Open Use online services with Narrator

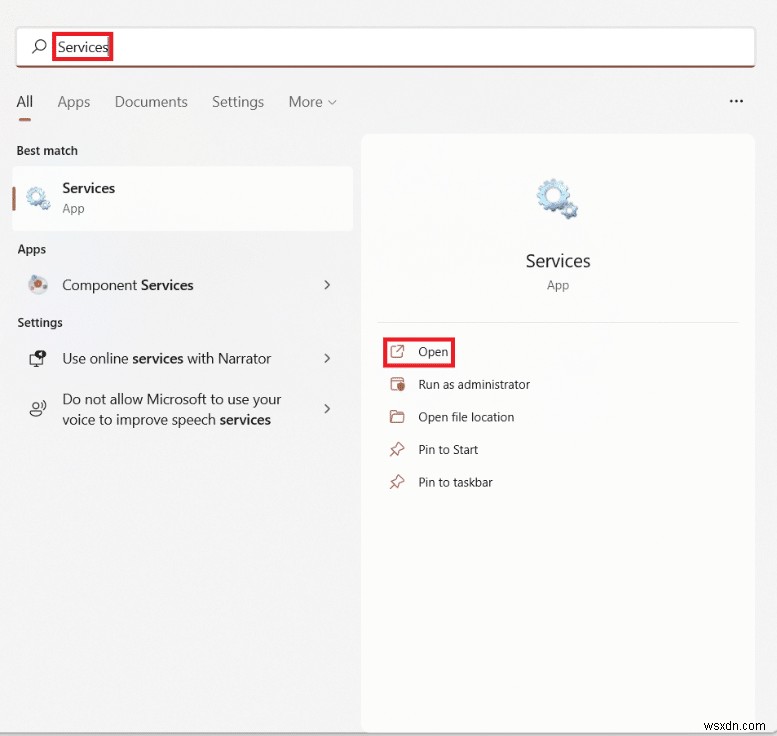(x=183, y=358)
